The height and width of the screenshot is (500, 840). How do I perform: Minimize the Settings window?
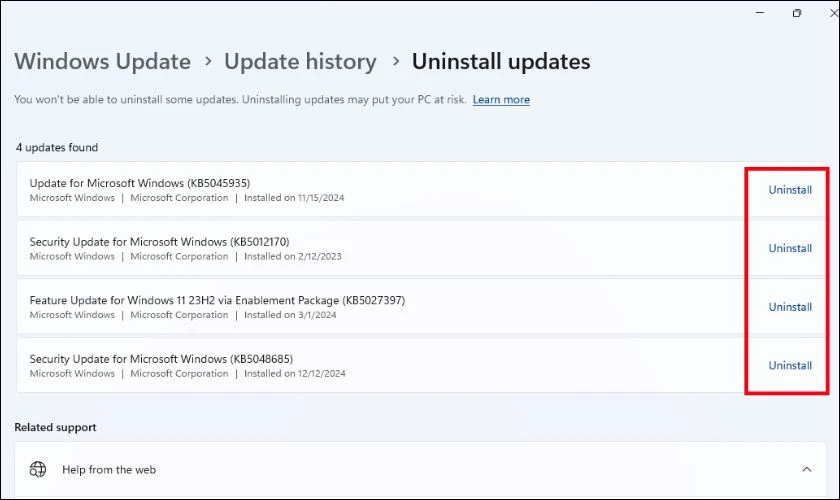(760, 12)
